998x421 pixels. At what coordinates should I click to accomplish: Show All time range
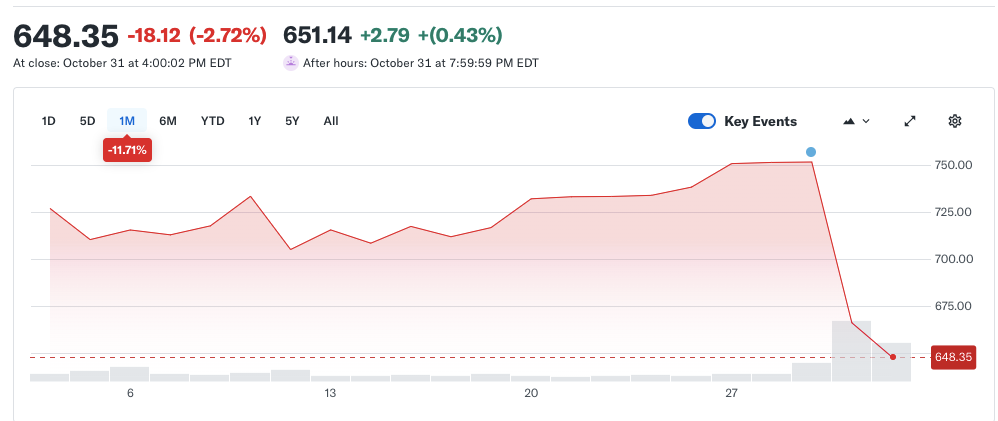pyautogui.click(x=331, y=121)
